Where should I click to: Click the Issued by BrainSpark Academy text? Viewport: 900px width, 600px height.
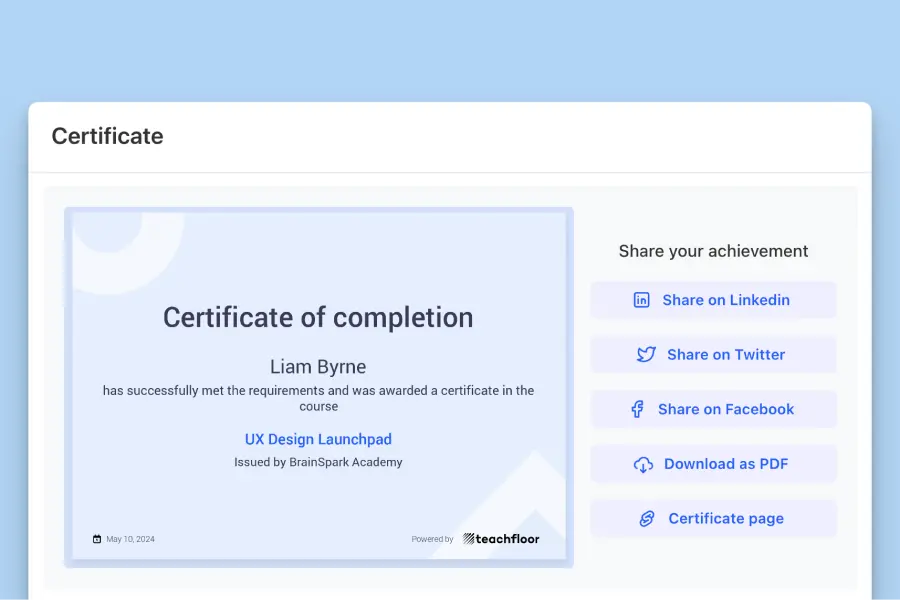pos(318,462)
